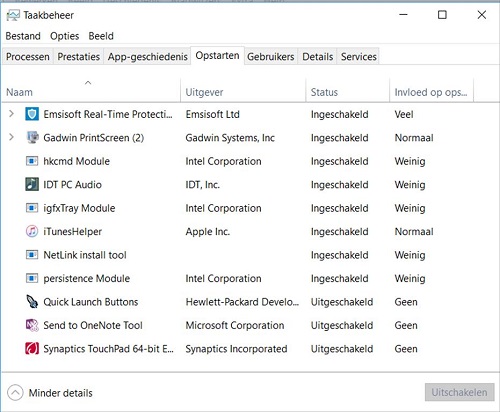500x412 pixels.
Task: Switch to the Processen tab
Action: (28, 57)
